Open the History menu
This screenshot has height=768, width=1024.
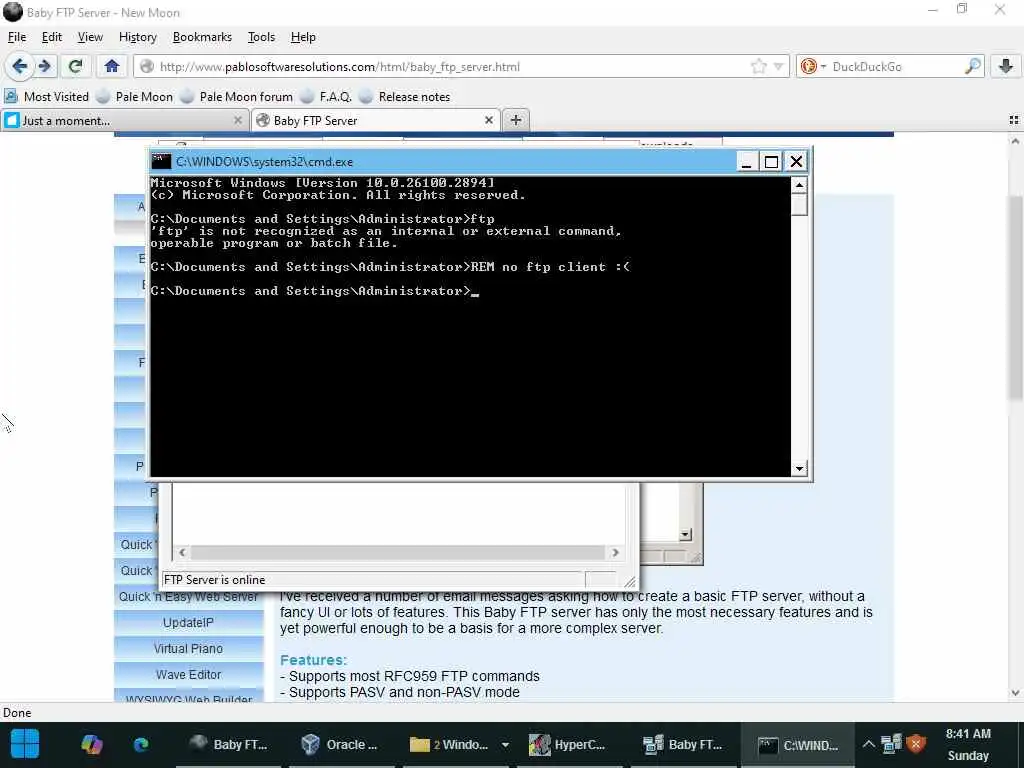[x=137, y=37]
